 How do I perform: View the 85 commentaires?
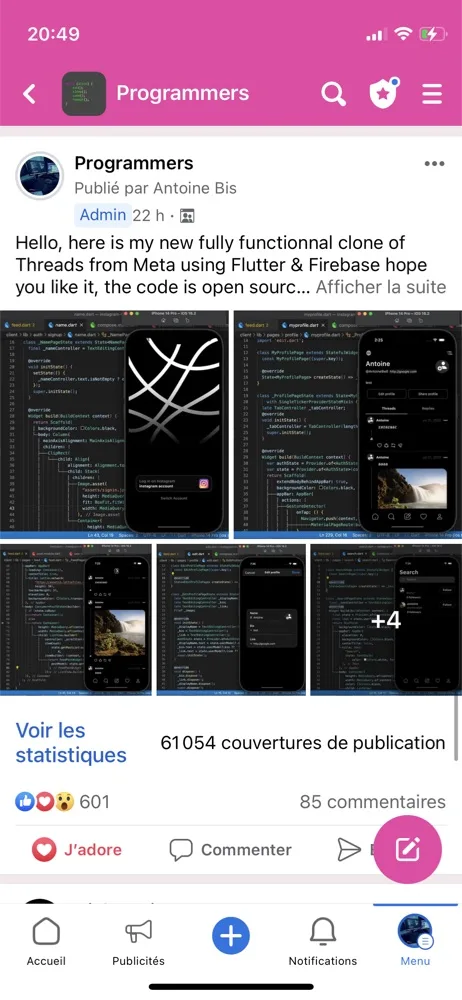(373, 802)
